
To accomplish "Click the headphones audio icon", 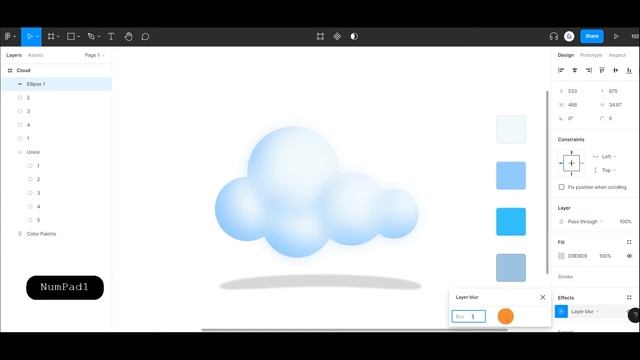I will coord(553,36).
